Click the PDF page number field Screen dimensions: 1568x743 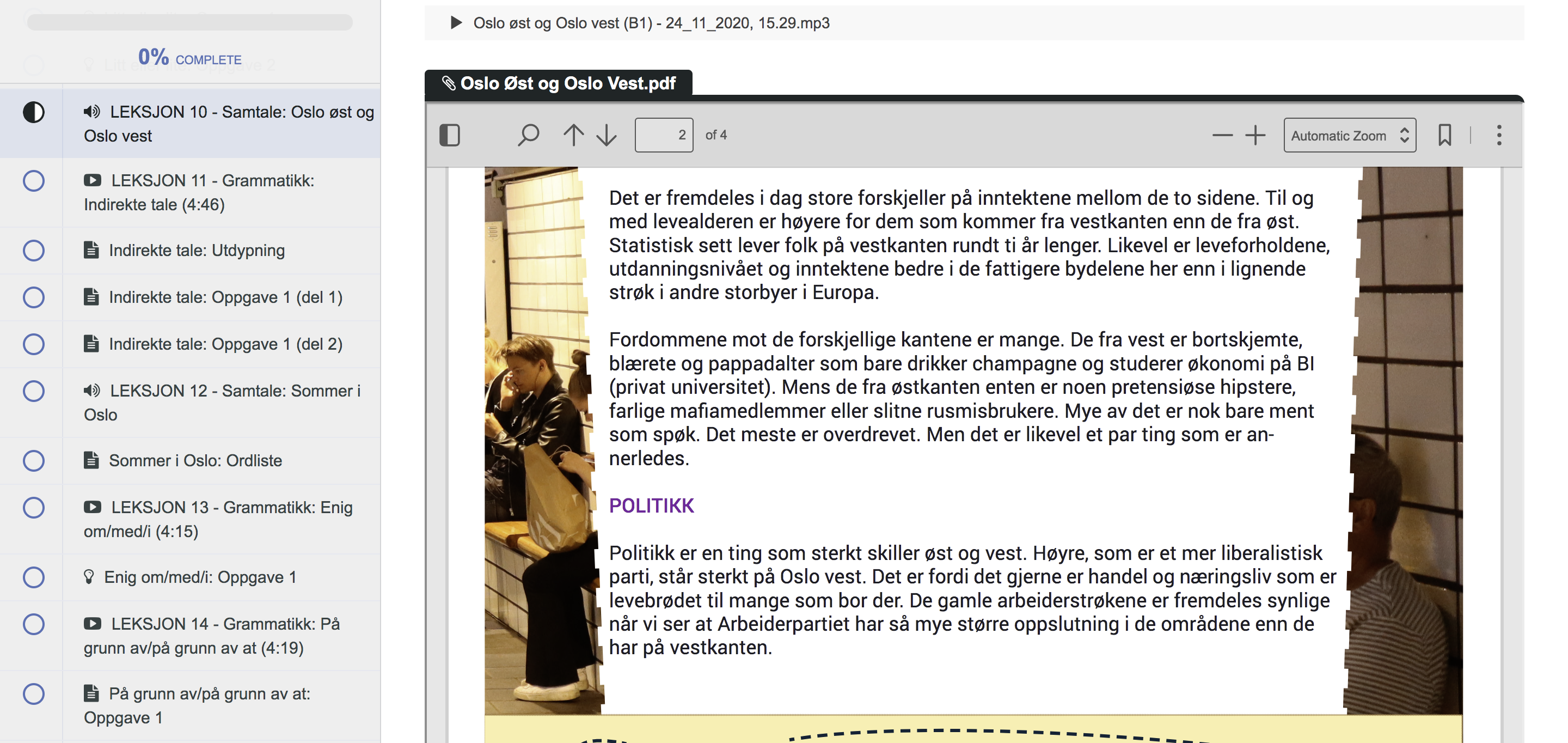664,135
